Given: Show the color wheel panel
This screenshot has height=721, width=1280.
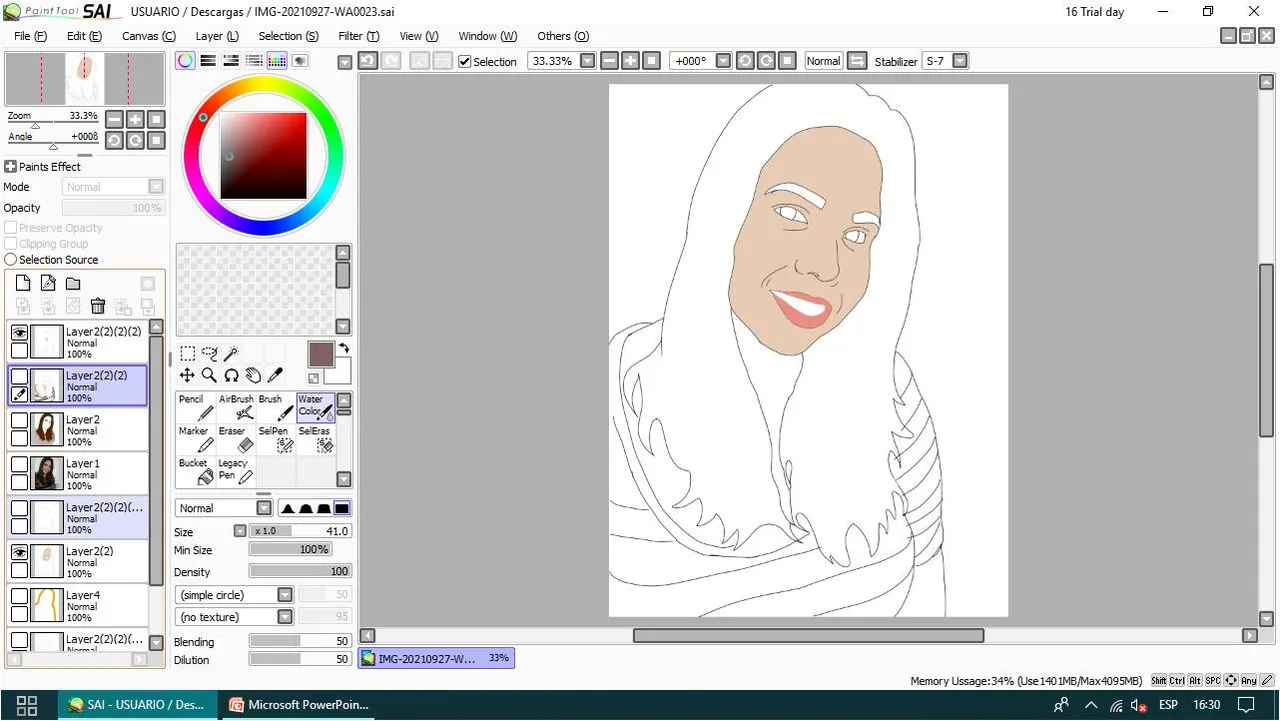Looking at the screenshot, I should tap(185, 61).
